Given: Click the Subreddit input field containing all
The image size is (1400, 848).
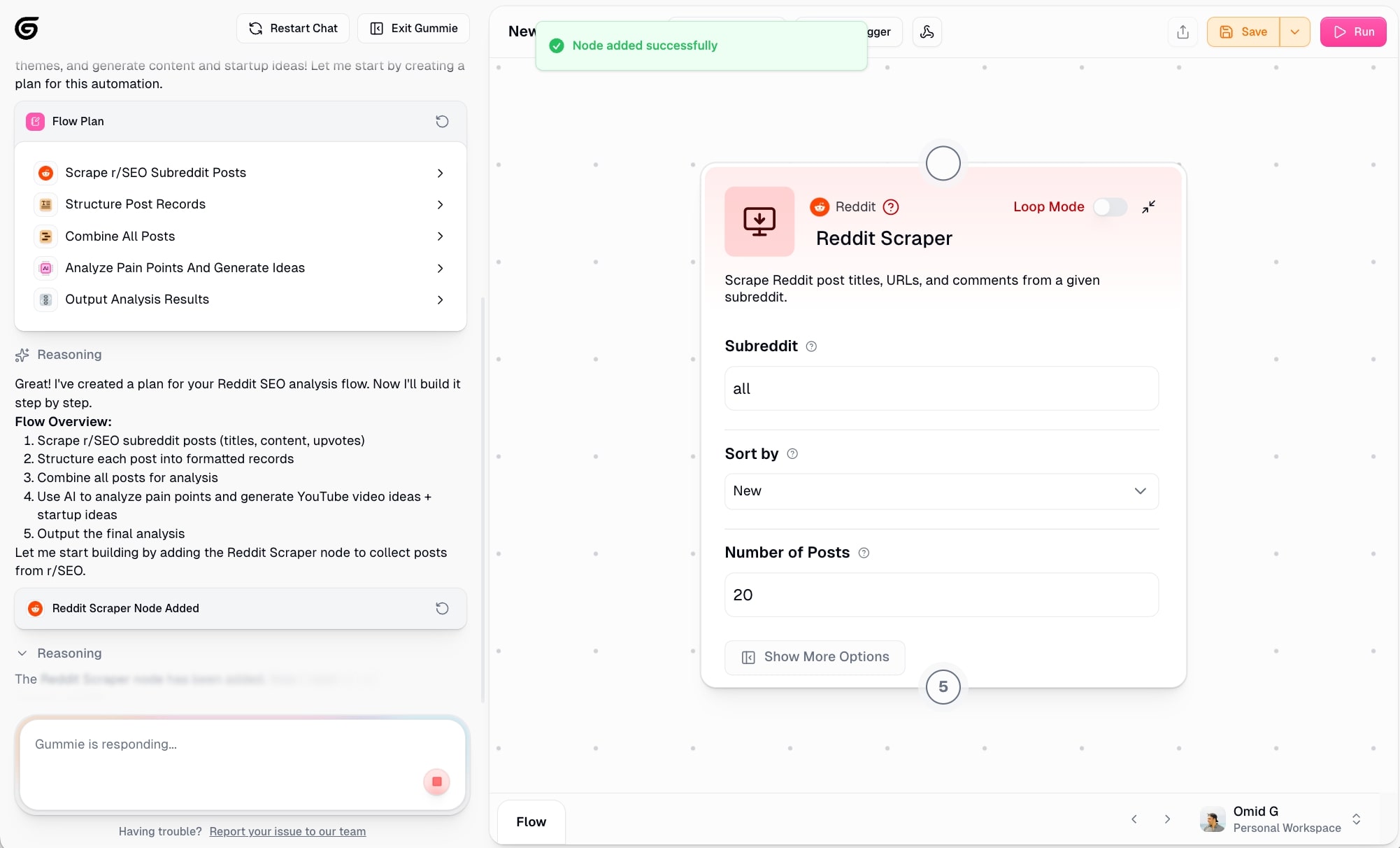Looking at the screenshot, I should [941, 388].
